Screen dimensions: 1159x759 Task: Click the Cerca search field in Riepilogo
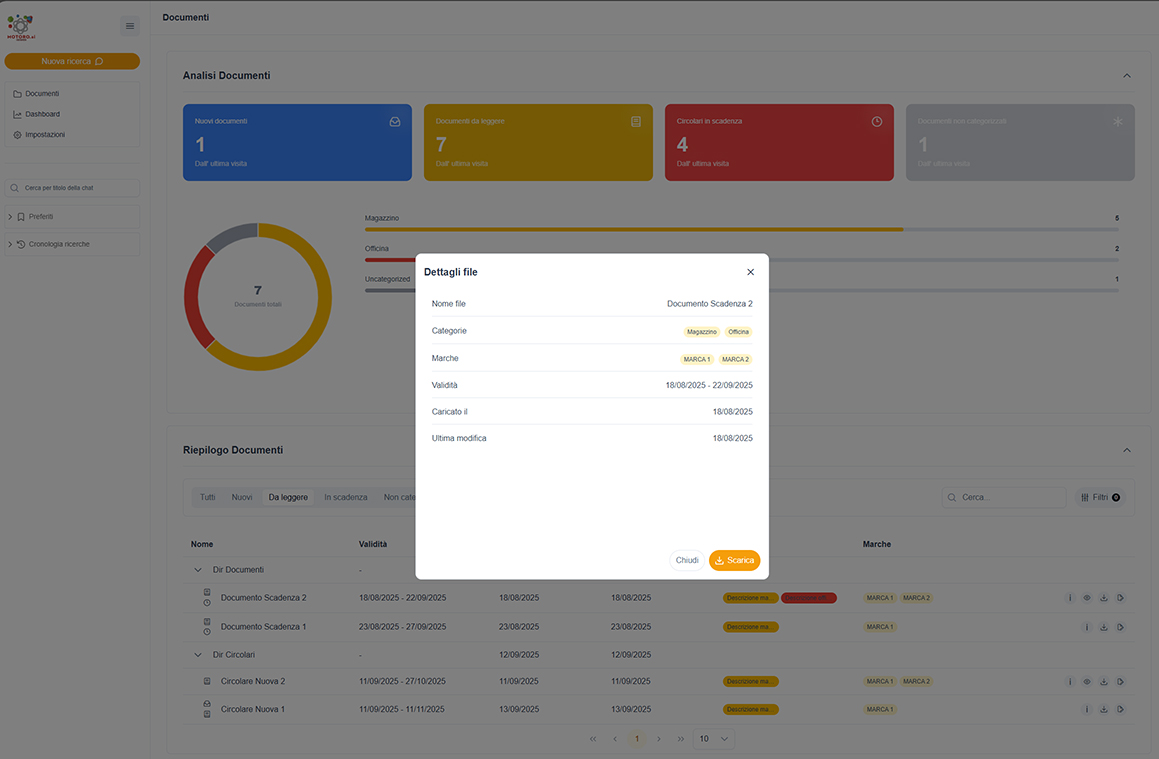point(1004,497)
